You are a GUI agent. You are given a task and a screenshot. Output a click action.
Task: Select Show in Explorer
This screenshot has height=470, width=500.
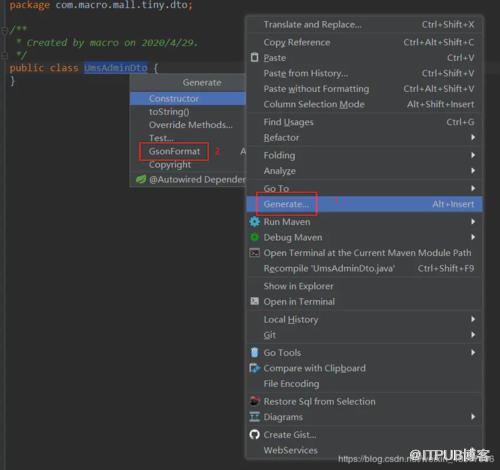[364, 286]
